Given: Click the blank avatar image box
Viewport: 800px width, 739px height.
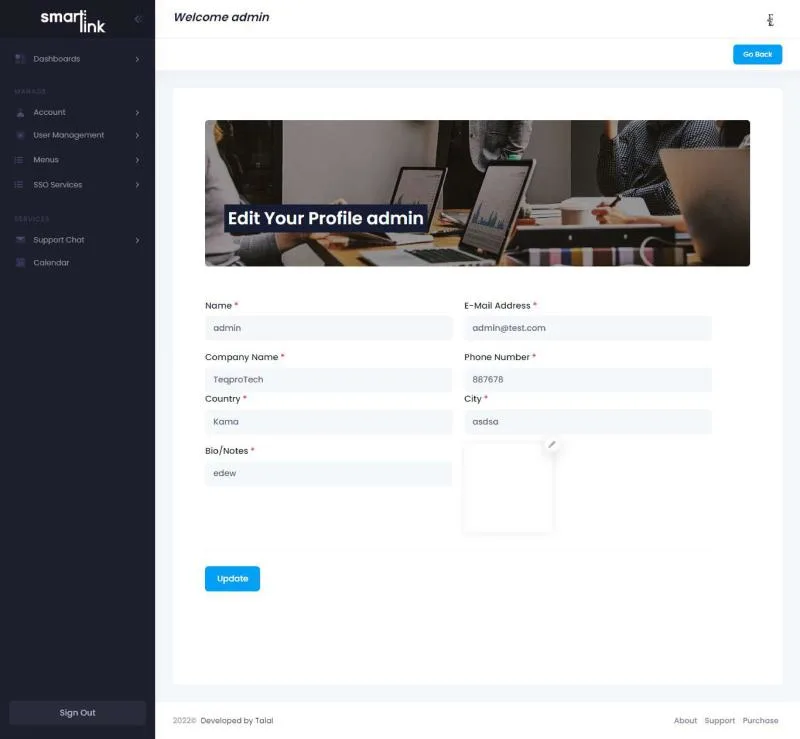Looking at the screenshot, I should [x=508, y=488].
